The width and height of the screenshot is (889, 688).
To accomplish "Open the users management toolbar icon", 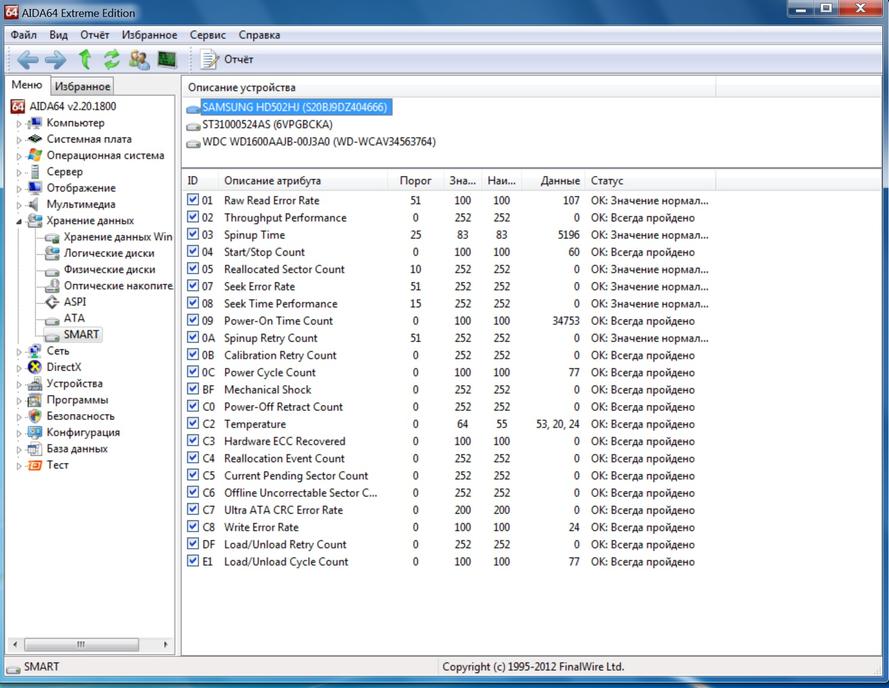I will pyautogui.click(x=139, y=60).
